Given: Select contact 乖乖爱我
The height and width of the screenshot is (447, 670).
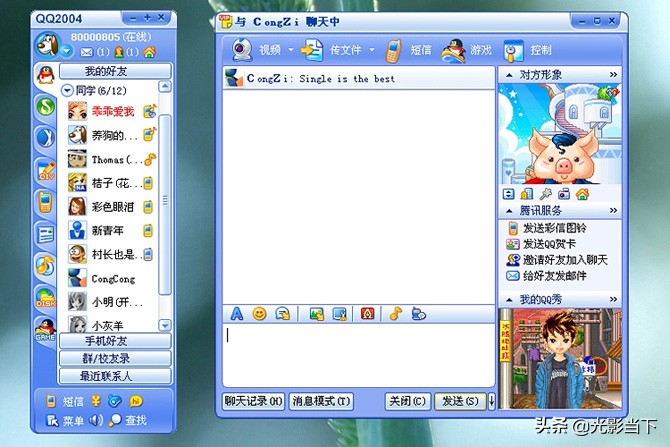Looking at the screenshot, I should [x=112, y=111].
